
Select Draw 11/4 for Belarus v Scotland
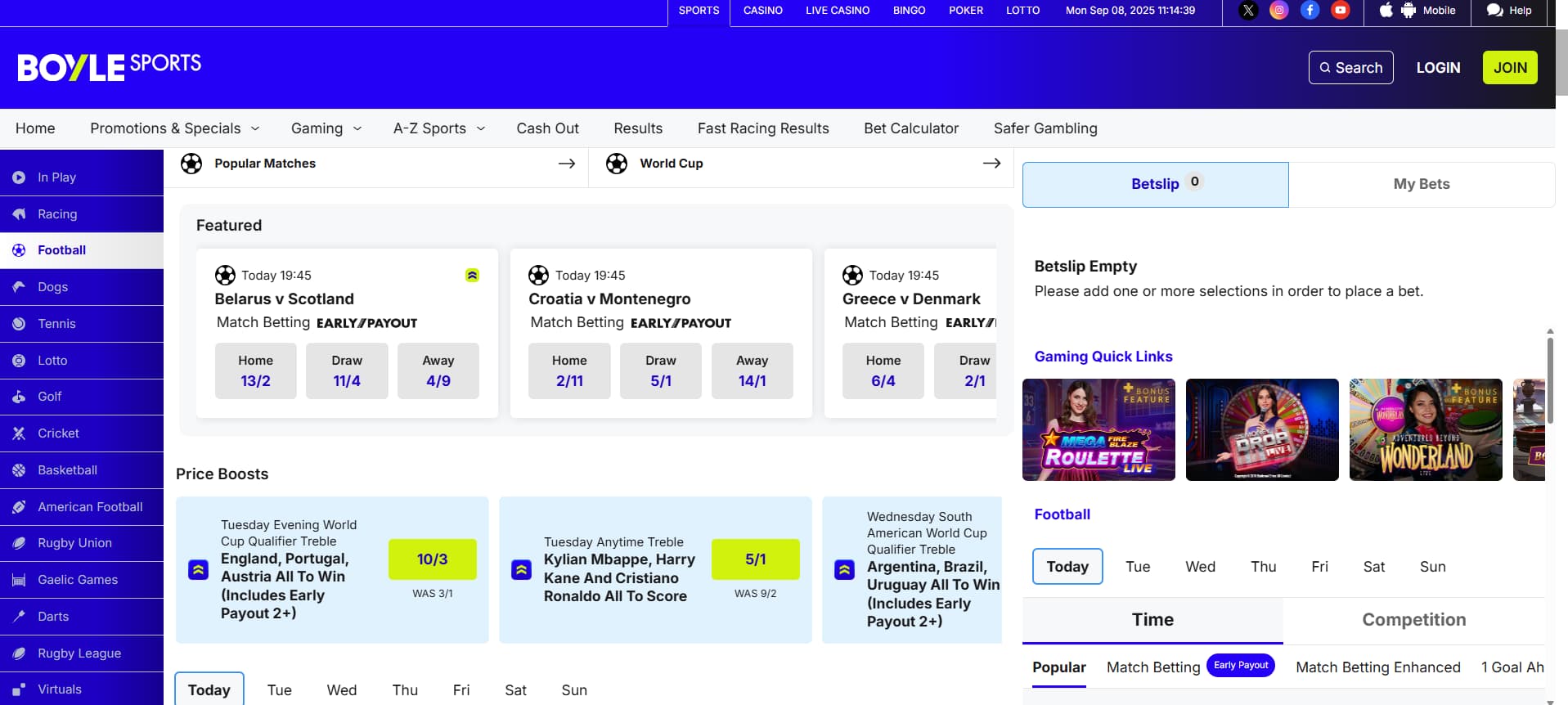coord(347,371)
